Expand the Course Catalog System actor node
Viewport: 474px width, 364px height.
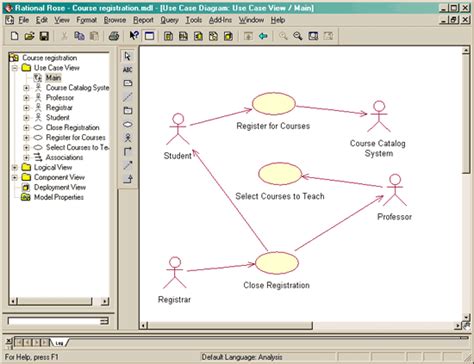(26, 88)
